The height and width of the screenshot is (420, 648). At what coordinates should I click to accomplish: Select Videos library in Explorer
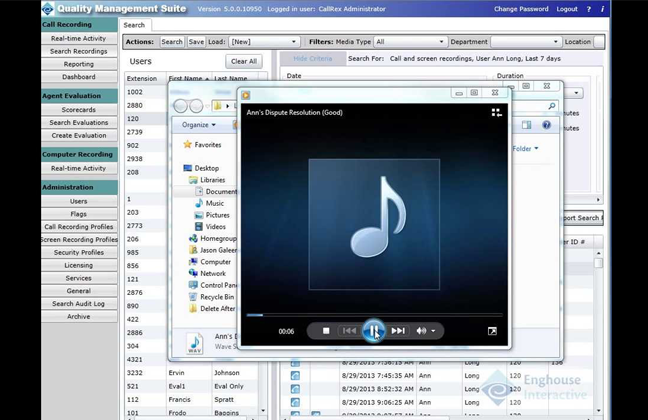pyautogui.click(x=210, y=227)
